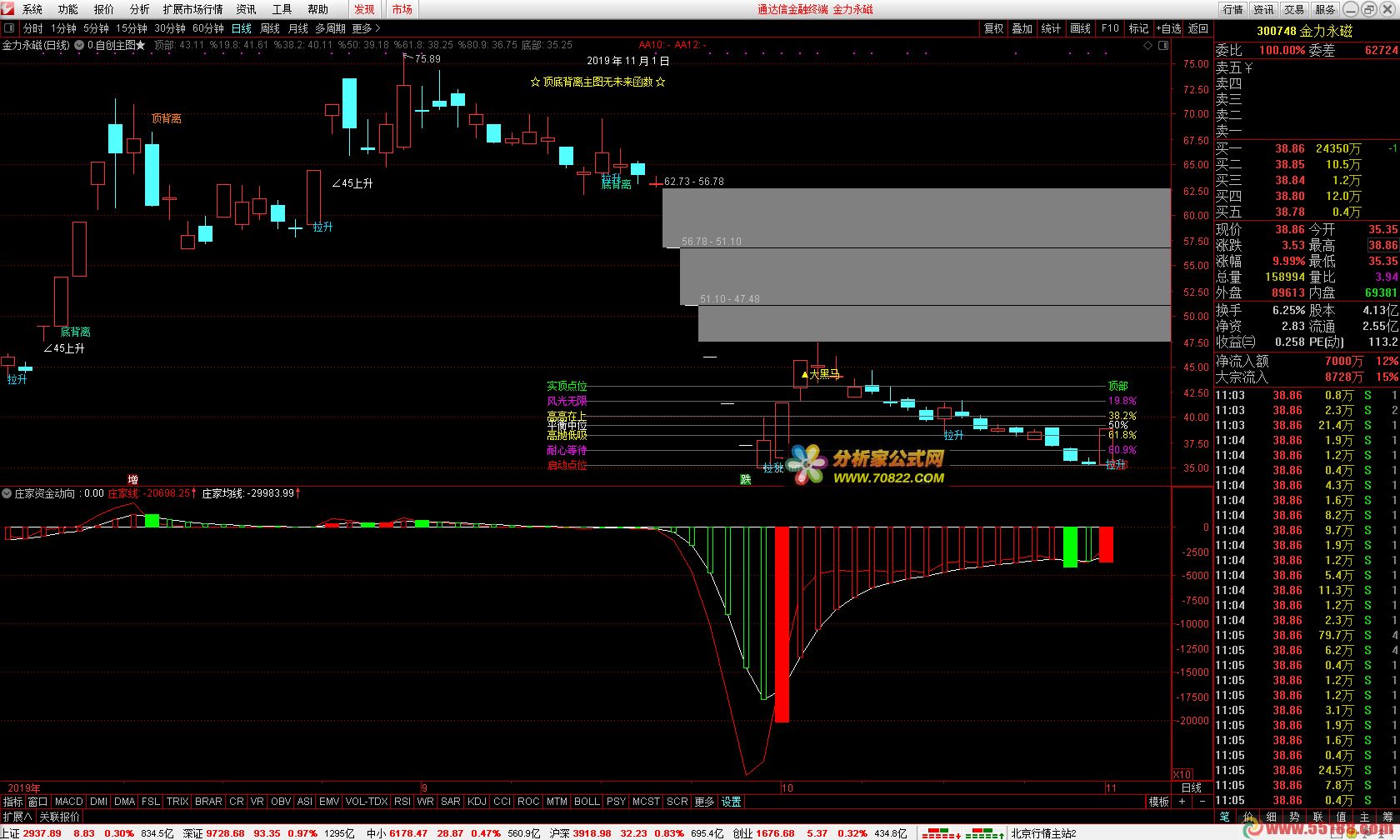Select the 1分钟 period
The image size is (1400, 840).
coord(63,28)
